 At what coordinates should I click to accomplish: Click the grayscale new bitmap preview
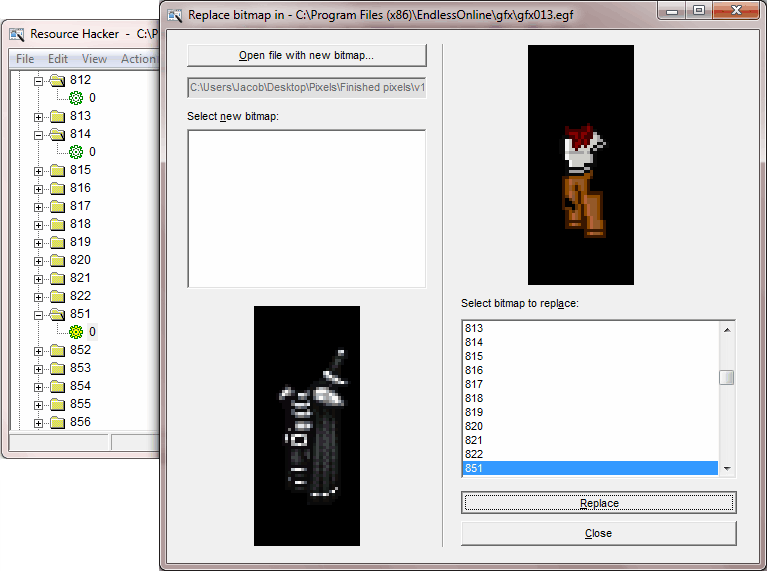pos(307,426)
